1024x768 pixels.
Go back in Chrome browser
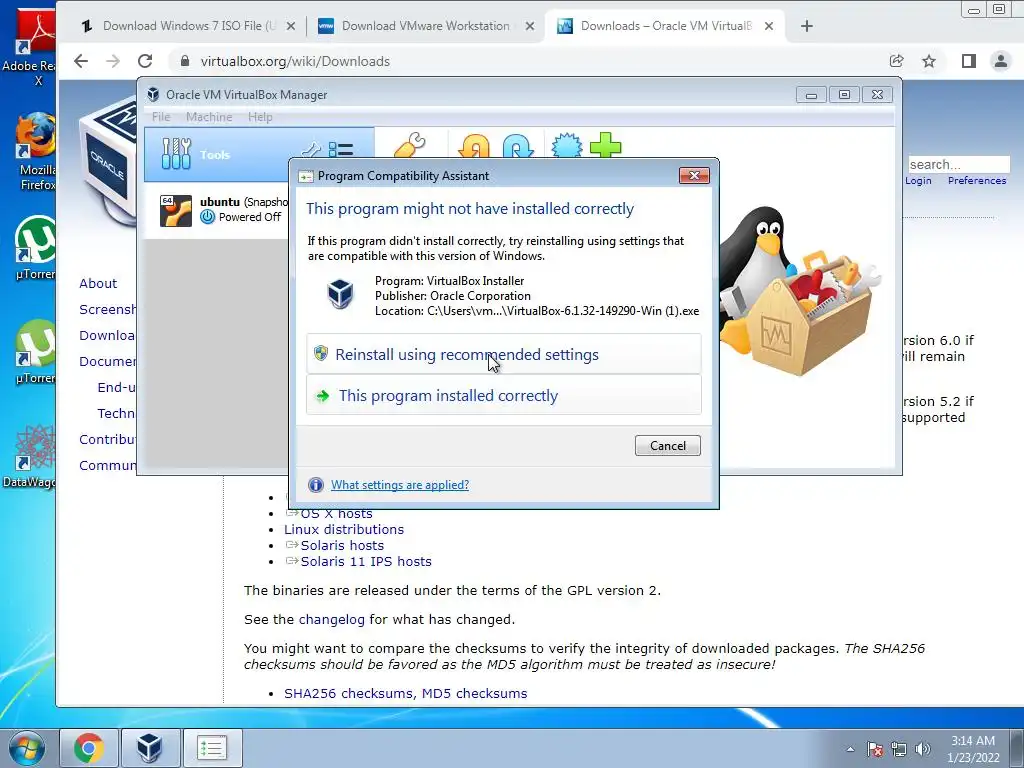[x=81, y=61]
